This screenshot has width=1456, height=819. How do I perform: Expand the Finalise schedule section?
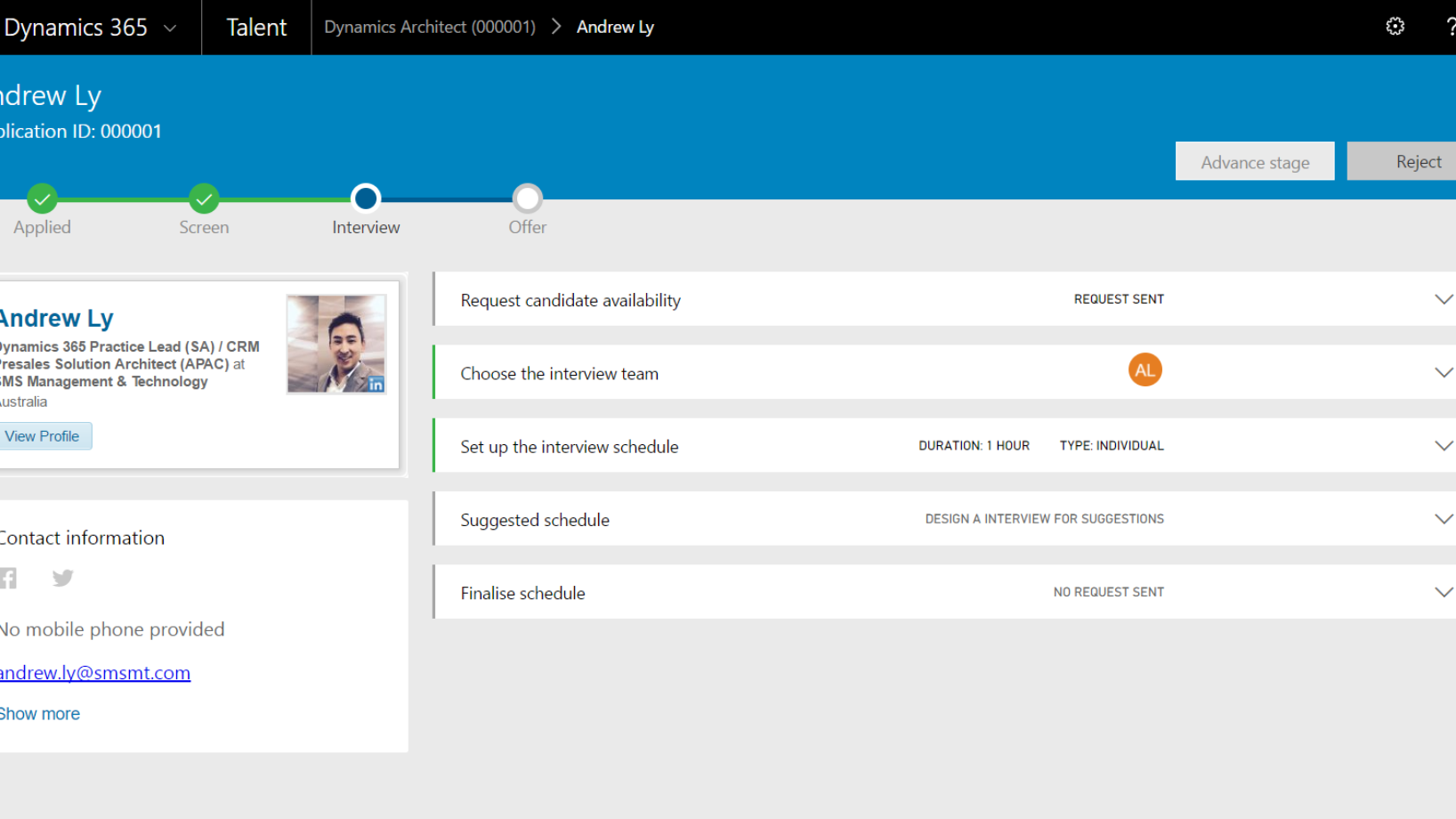point(1443,592)
